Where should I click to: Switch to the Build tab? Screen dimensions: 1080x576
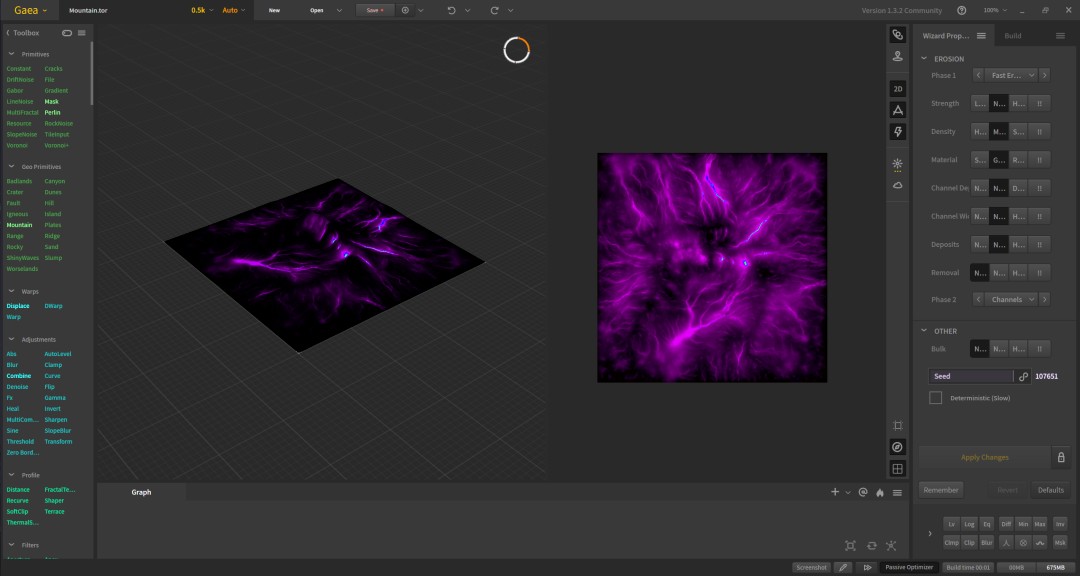(x=1012, y=36)
